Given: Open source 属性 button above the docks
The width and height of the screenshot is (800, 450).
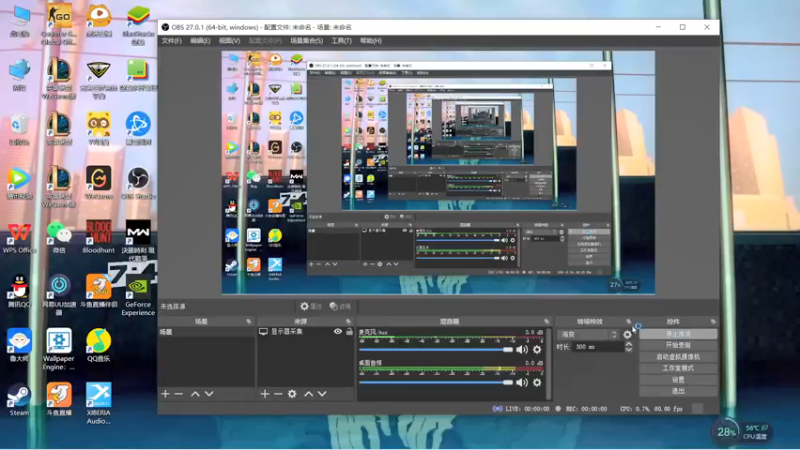Looking at the screenshot, I should point(311,306).
